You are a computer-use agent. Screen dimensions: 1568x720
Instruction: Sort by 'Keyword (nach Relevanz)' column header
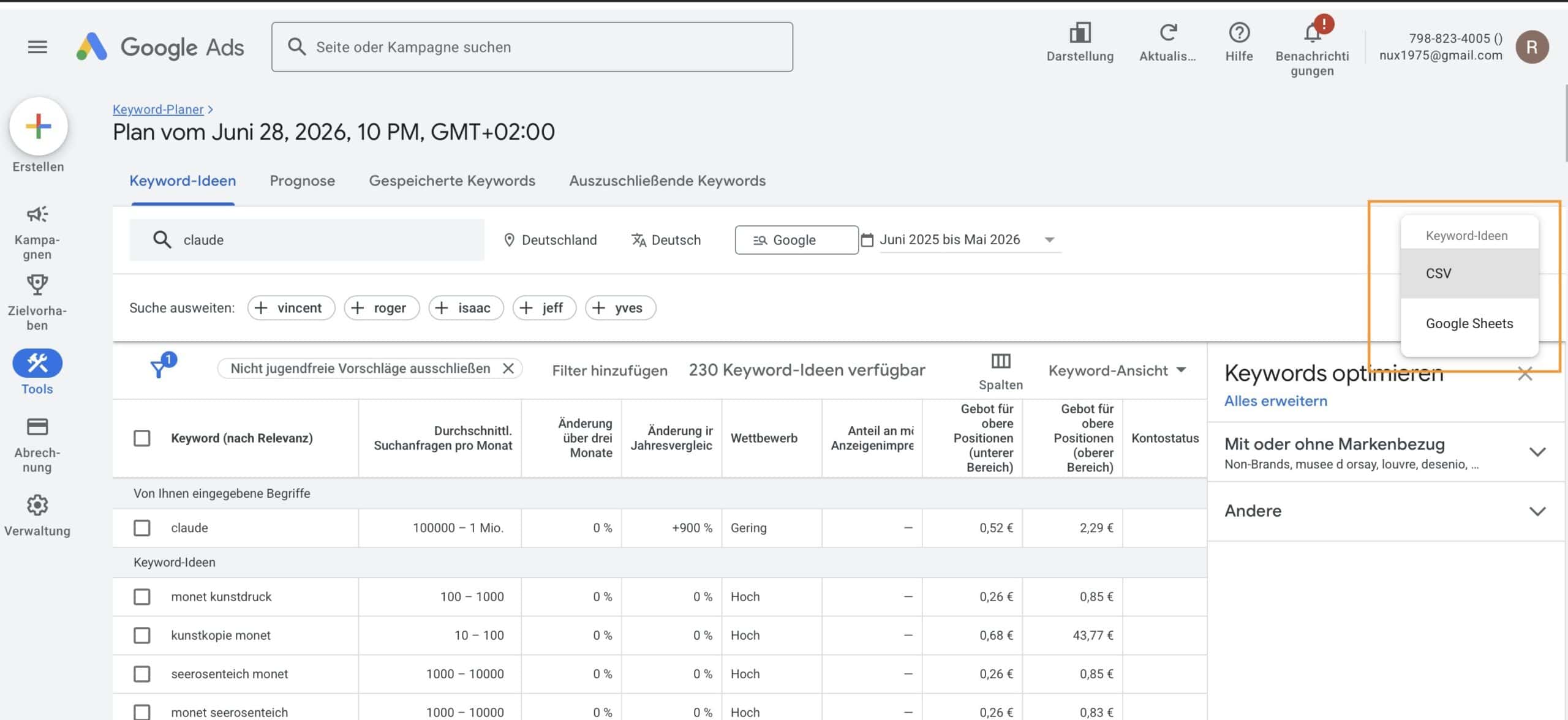click(x=242, y=438)
